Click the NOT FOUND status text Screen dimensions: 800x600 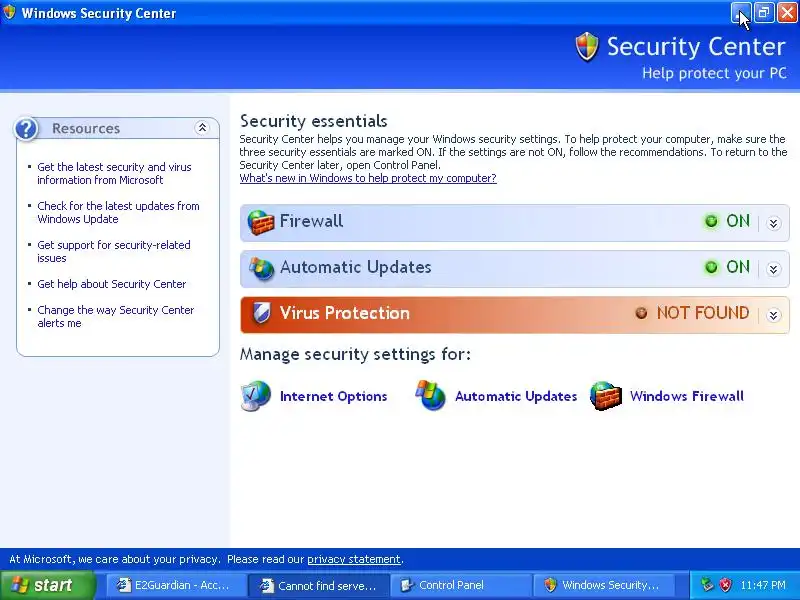pyautogui.click(x=703, y=313)
